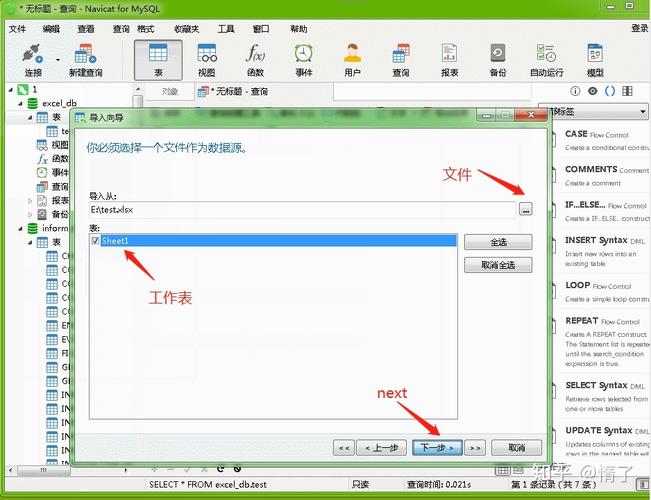Collapse the connection 1 tree node
This screenshot has height=500, width=651.
click(x=10, y=89)
